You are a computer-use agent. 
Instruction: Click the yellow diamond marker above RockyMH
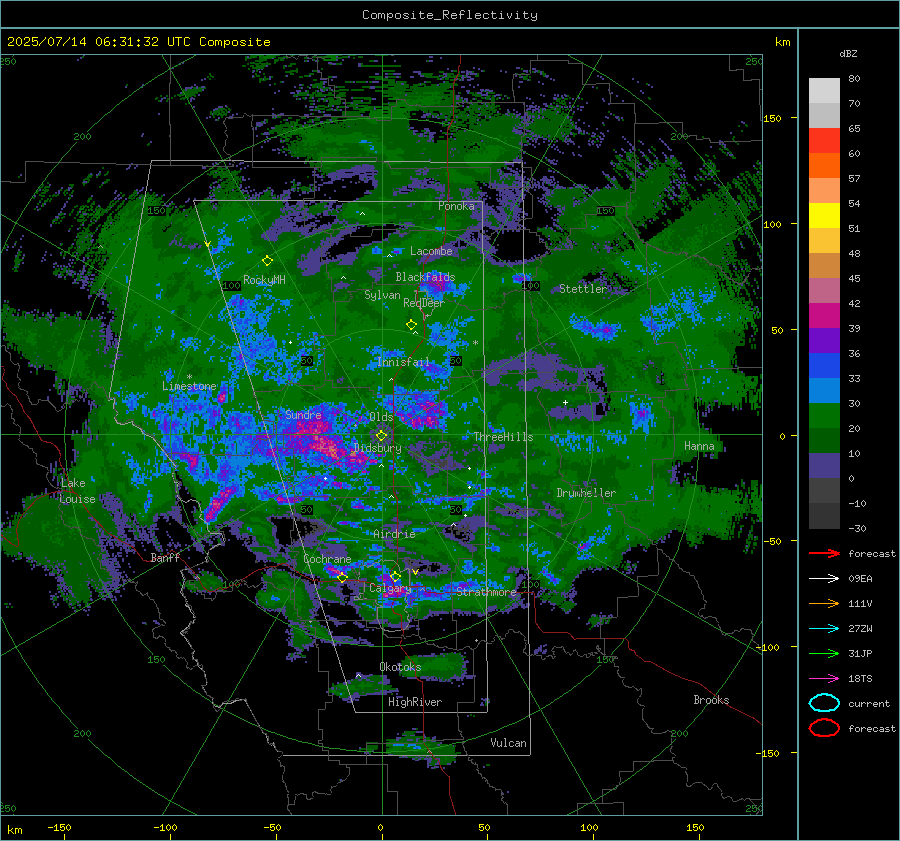(267, 261)
